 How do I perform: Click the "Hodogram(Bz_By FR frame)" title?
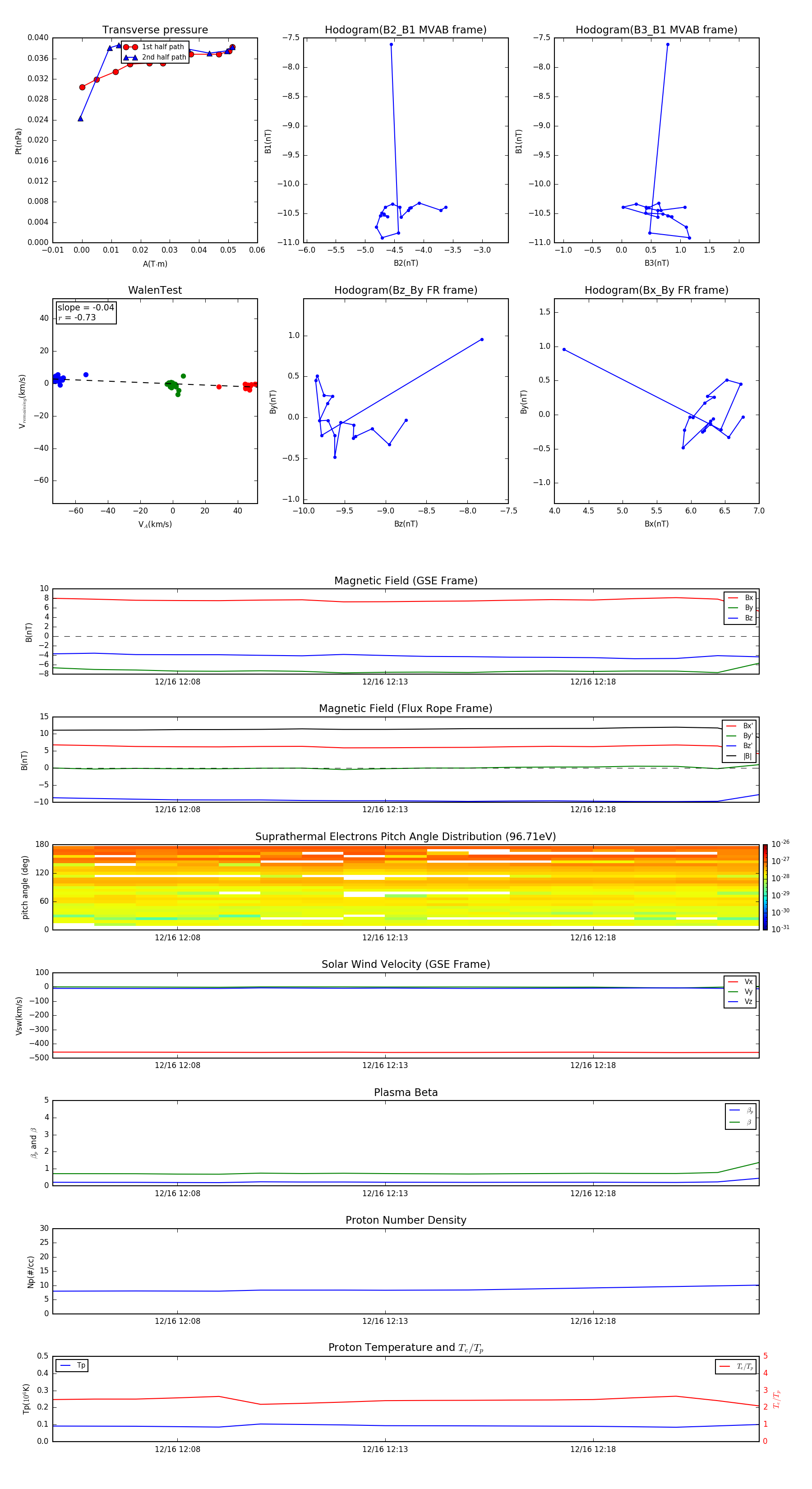click(406, 290)
